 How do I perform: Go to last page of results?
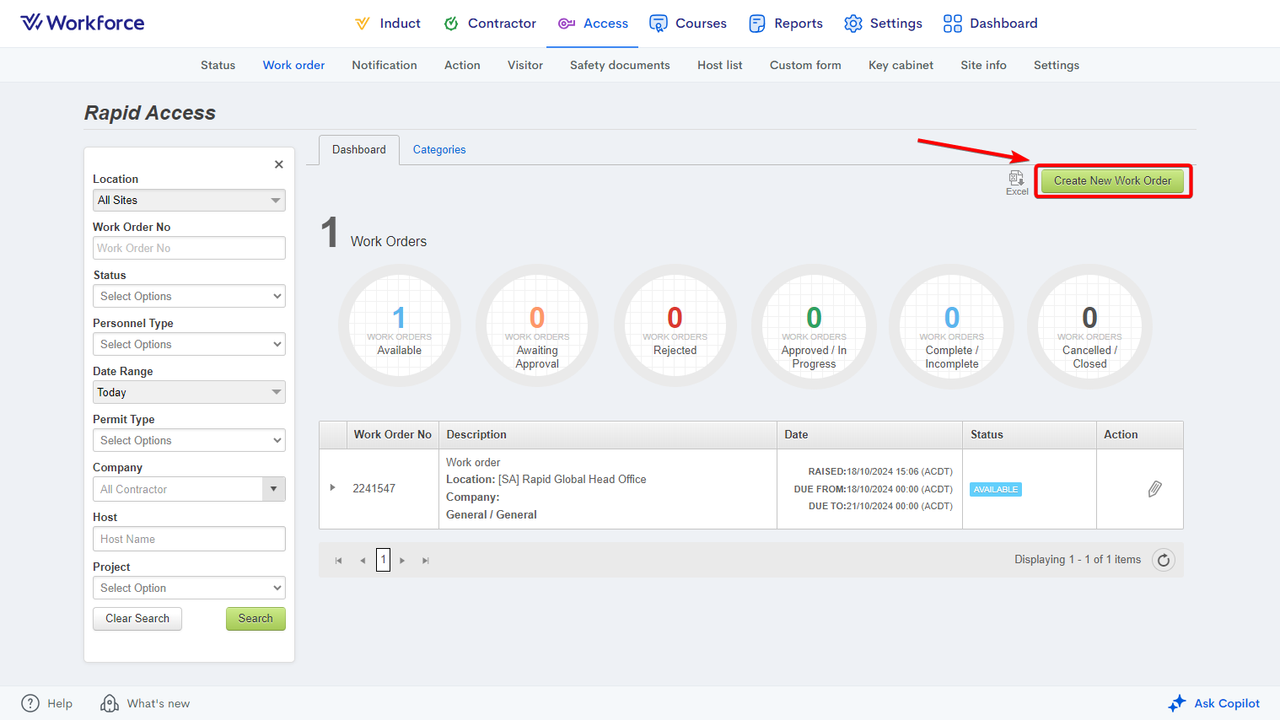click(425, 560)
